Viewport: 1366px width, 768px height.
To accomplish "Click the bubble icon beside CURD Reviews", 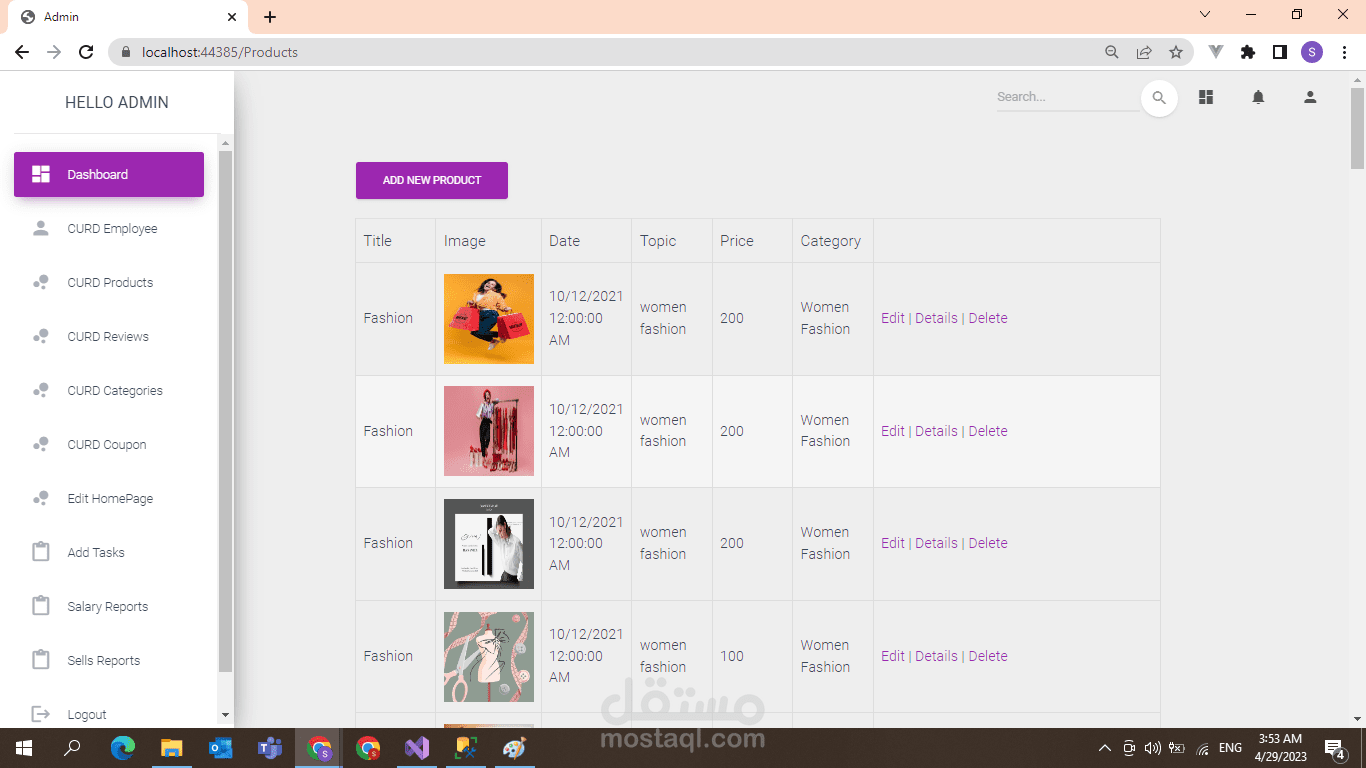I will pyautogui.click(x=41, y=336).
